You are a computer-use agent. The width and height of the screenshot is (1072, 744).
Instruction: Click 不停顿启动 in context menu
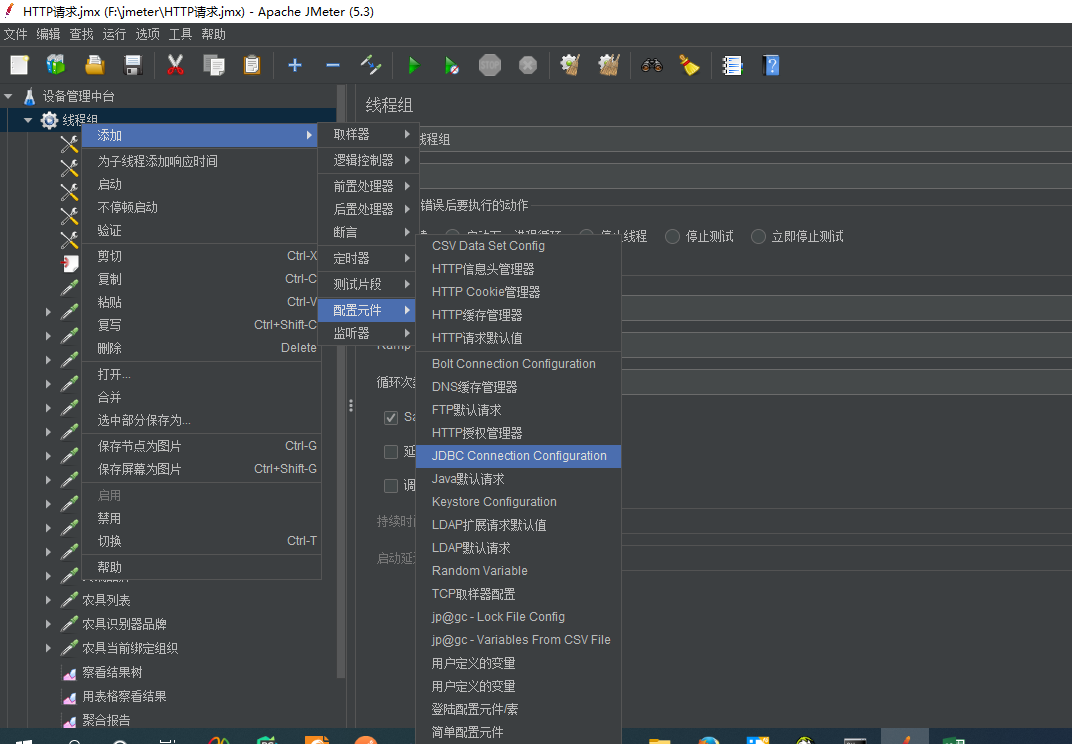(201, 207)
